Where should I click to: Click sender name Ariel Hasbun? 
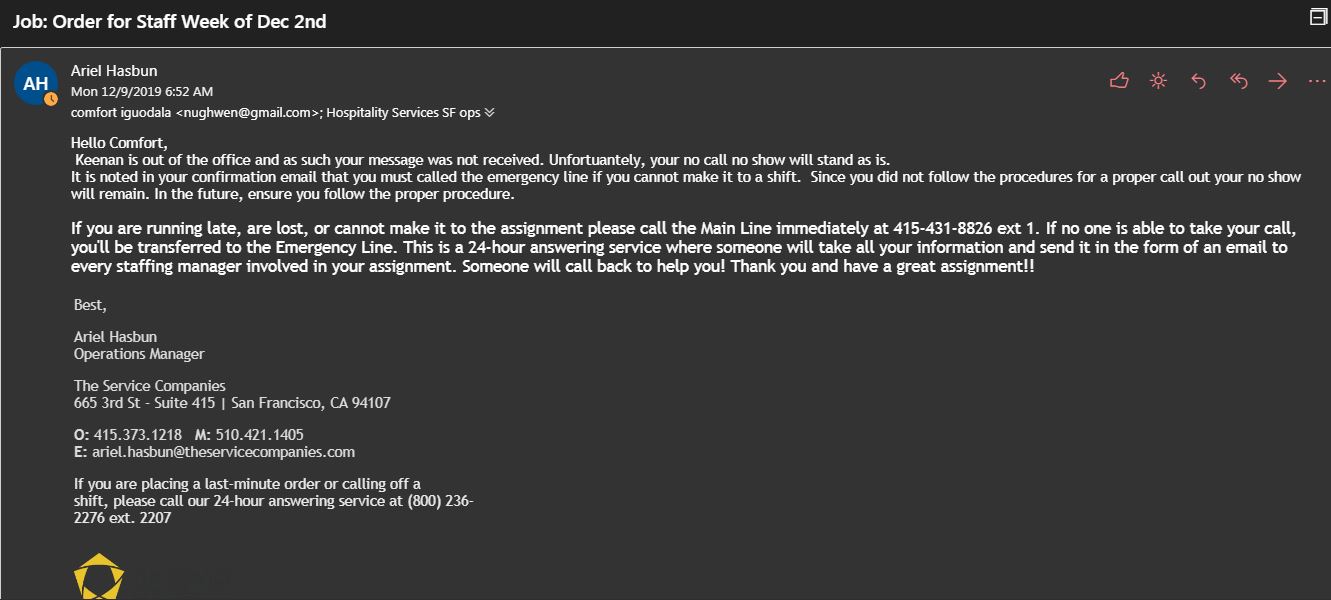pyautogui.click(x=114, y=71)
